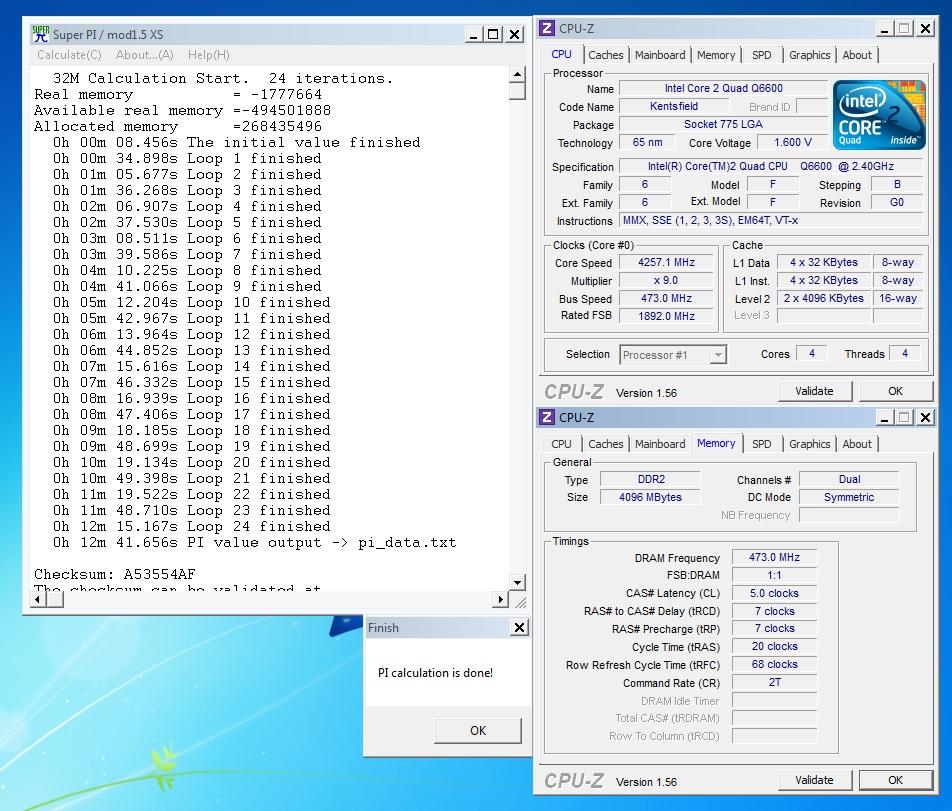Click the Super PI app icon in title bar
Screen dimensions: 952x811
click(41, 34)
